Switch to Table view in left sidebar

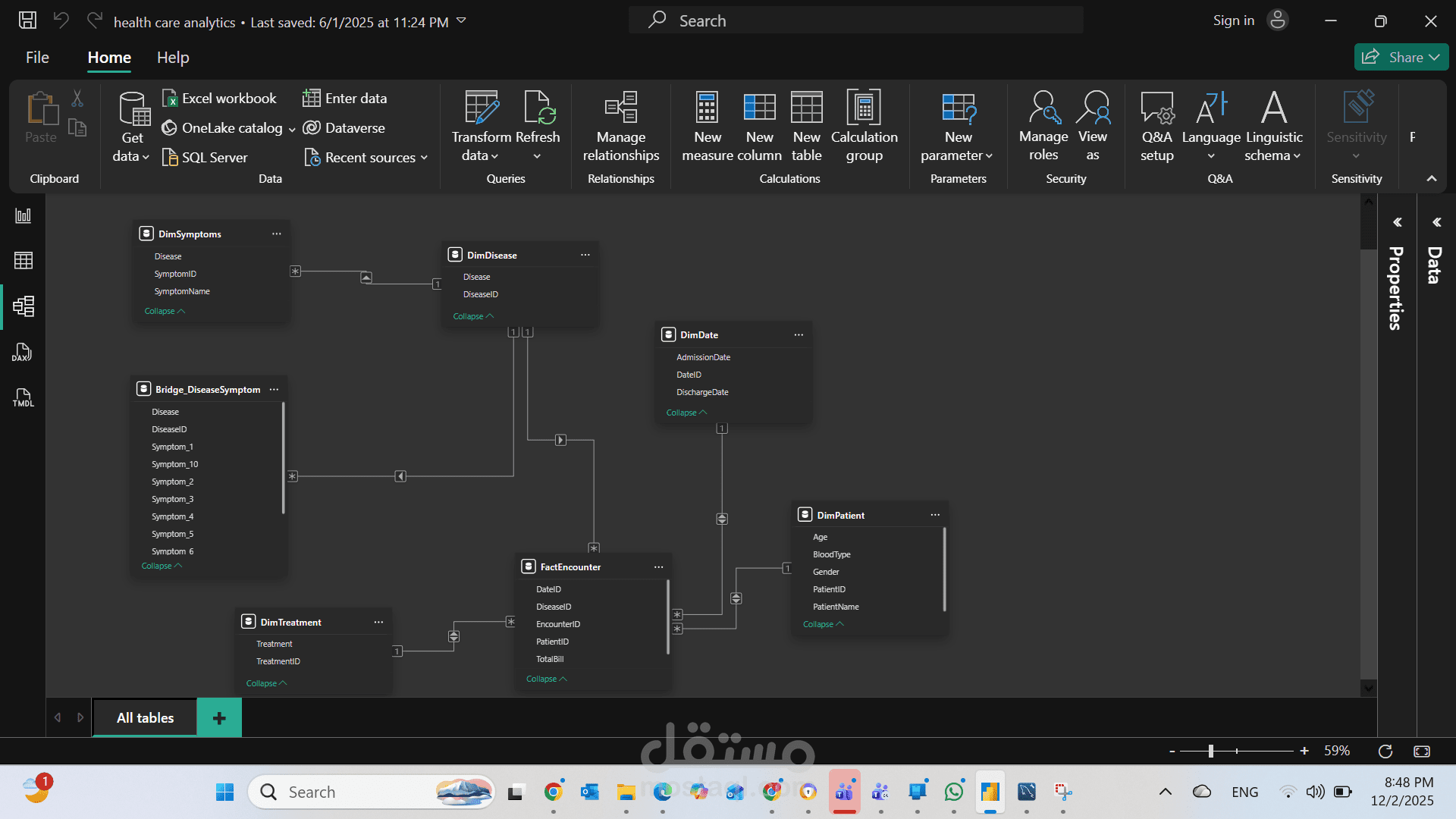pos(23,261)
